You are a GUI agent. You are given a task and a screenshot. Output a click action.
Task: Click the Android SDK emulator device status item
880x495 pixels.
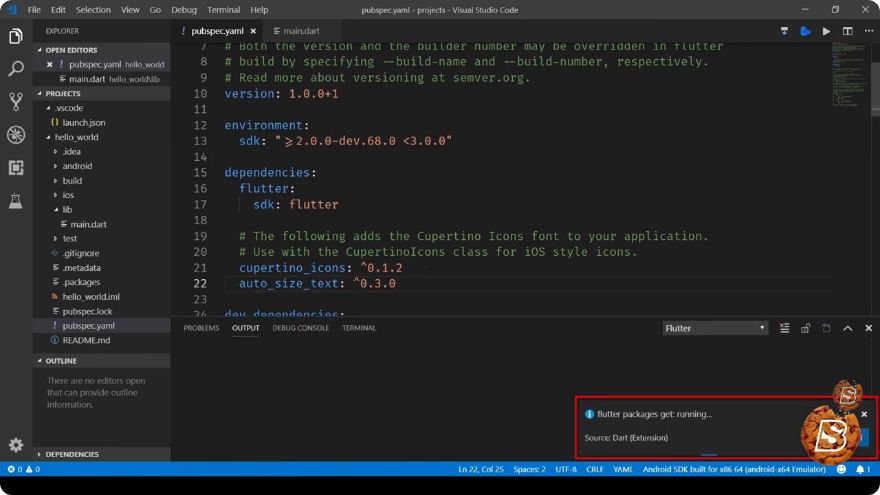[x=734, y=469]
